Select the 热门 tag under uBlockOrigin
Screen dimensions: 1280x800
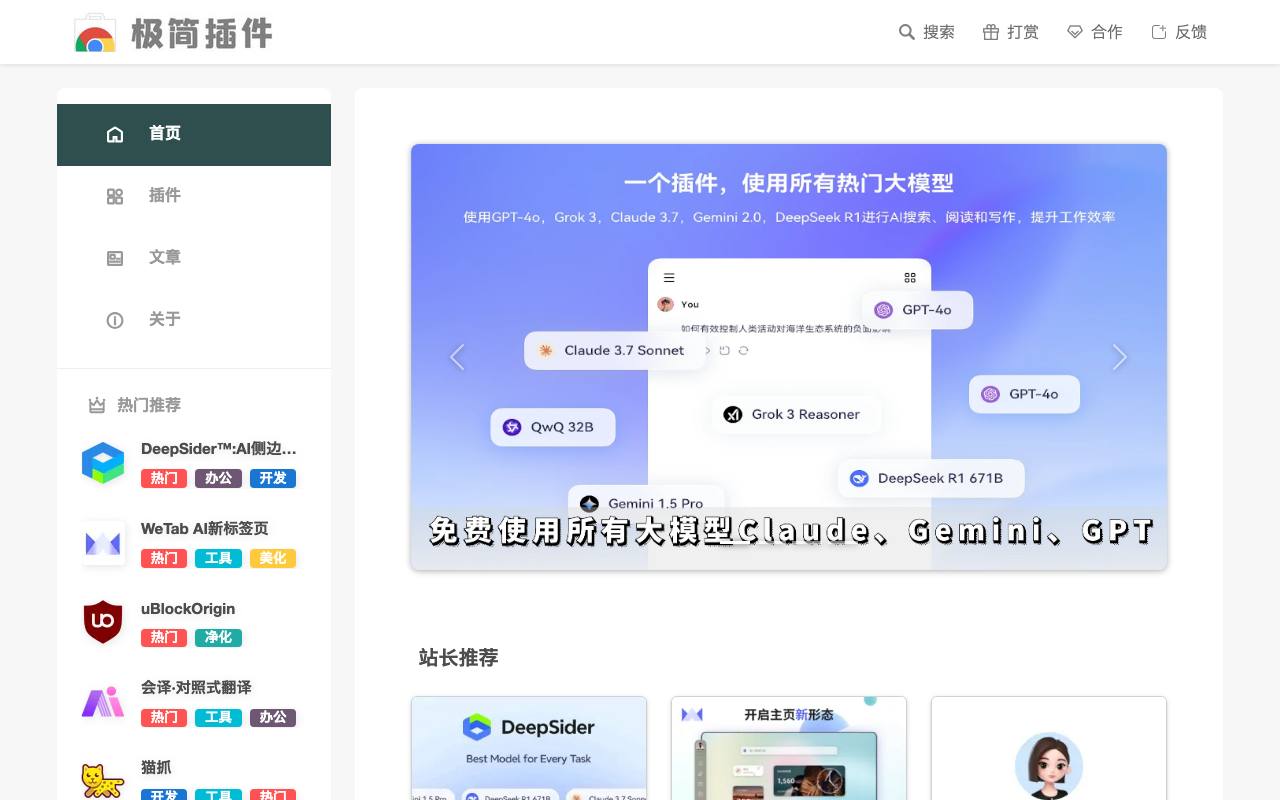coord(164,637)
